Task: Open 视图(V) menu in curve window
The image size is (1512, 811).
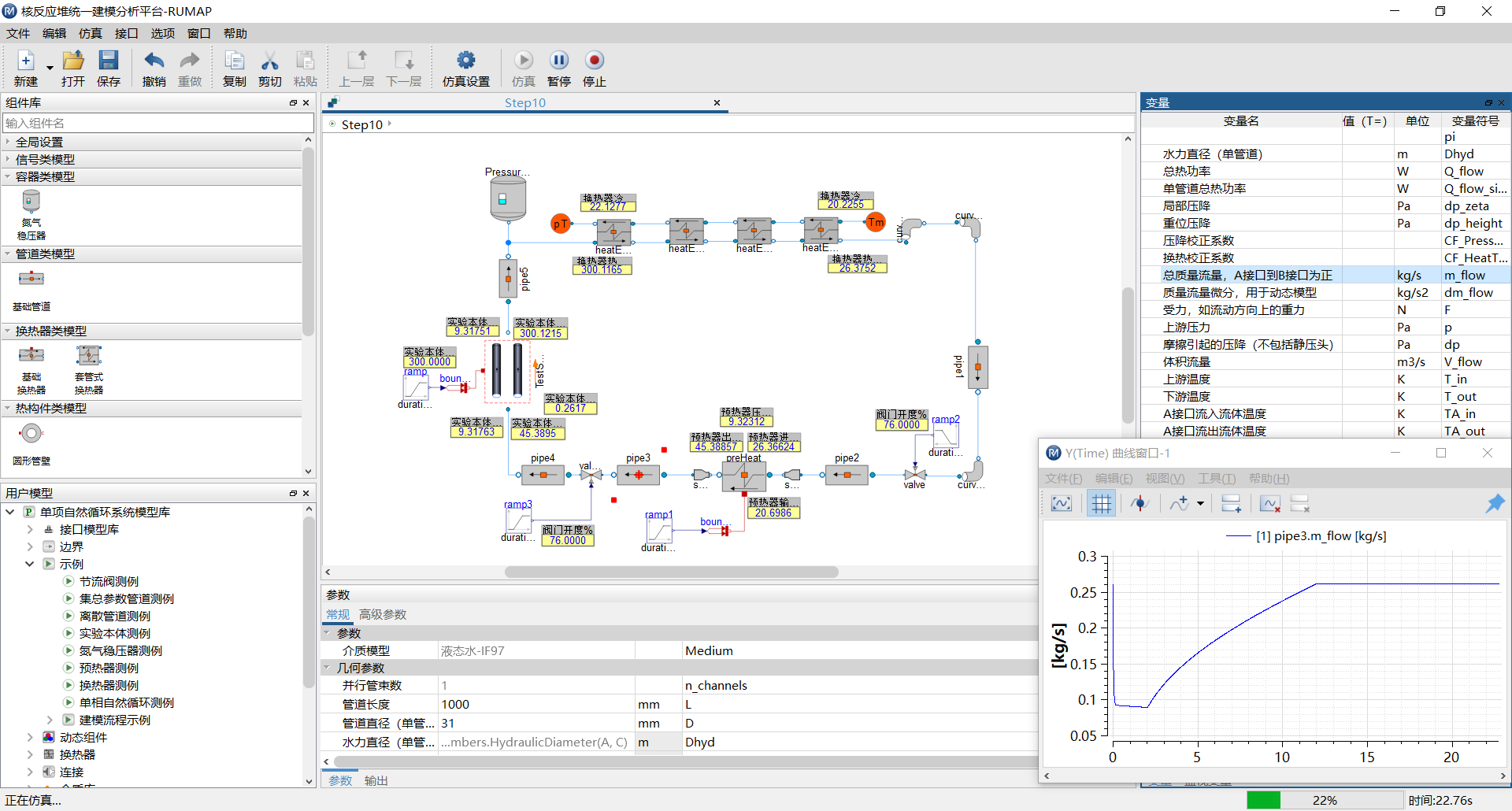Action: point(1165,478)
